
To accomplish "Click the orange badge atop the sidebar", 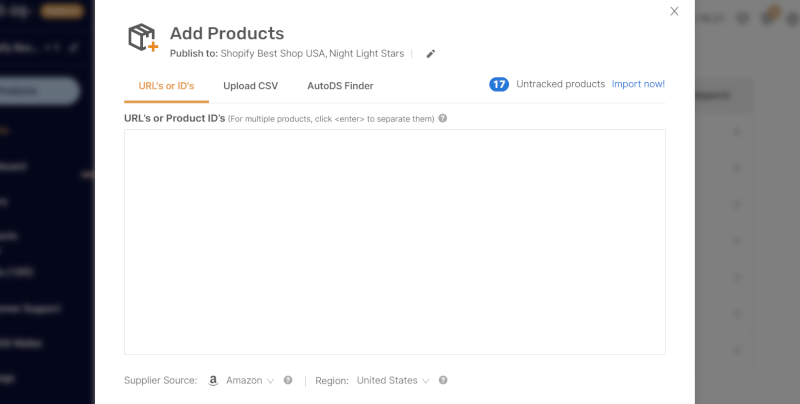I will (62, 11).
